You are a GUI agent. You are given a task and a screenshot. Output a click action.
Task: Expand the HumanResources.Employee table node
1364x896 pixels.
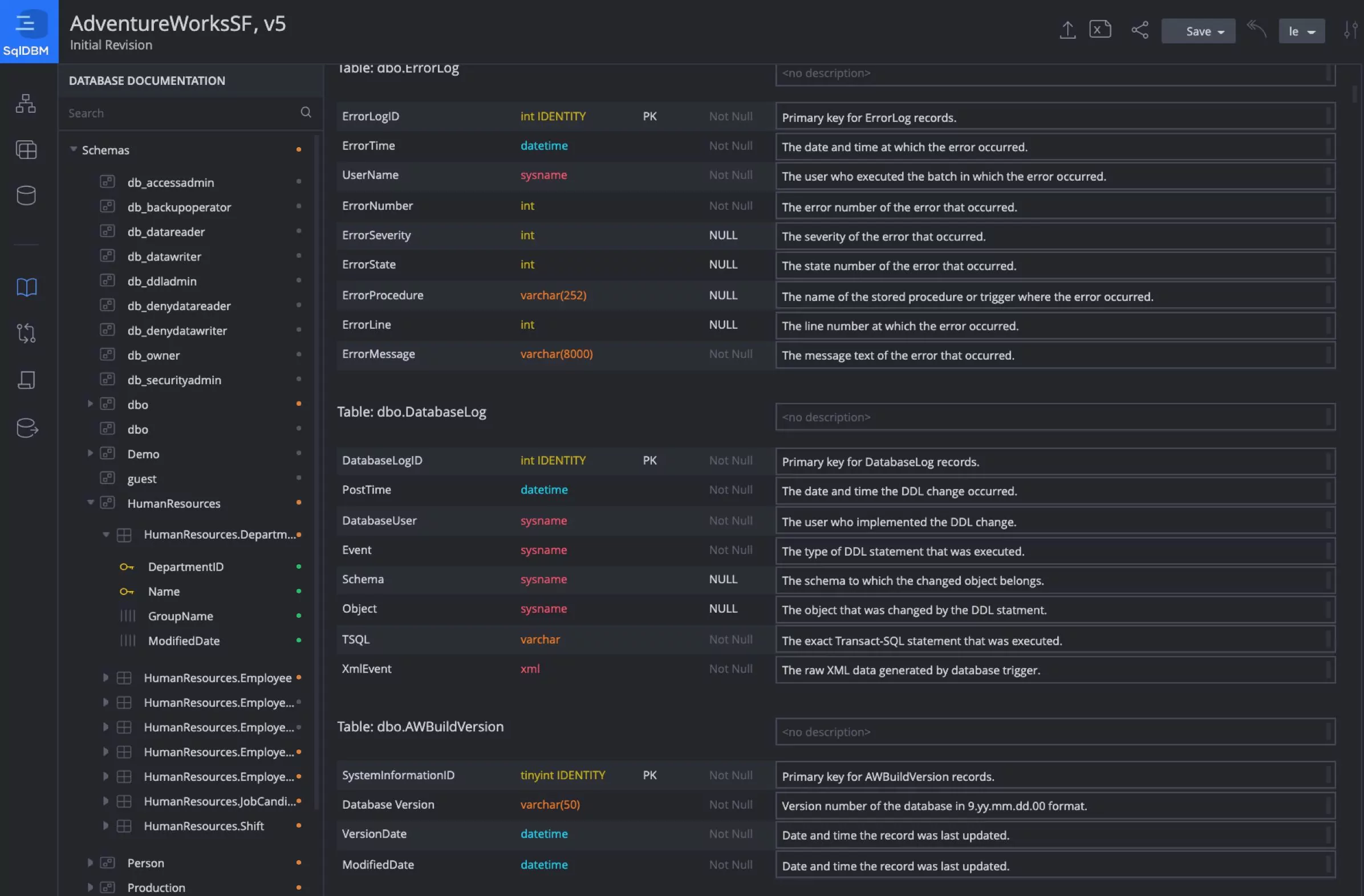click(x=105, y=678)
